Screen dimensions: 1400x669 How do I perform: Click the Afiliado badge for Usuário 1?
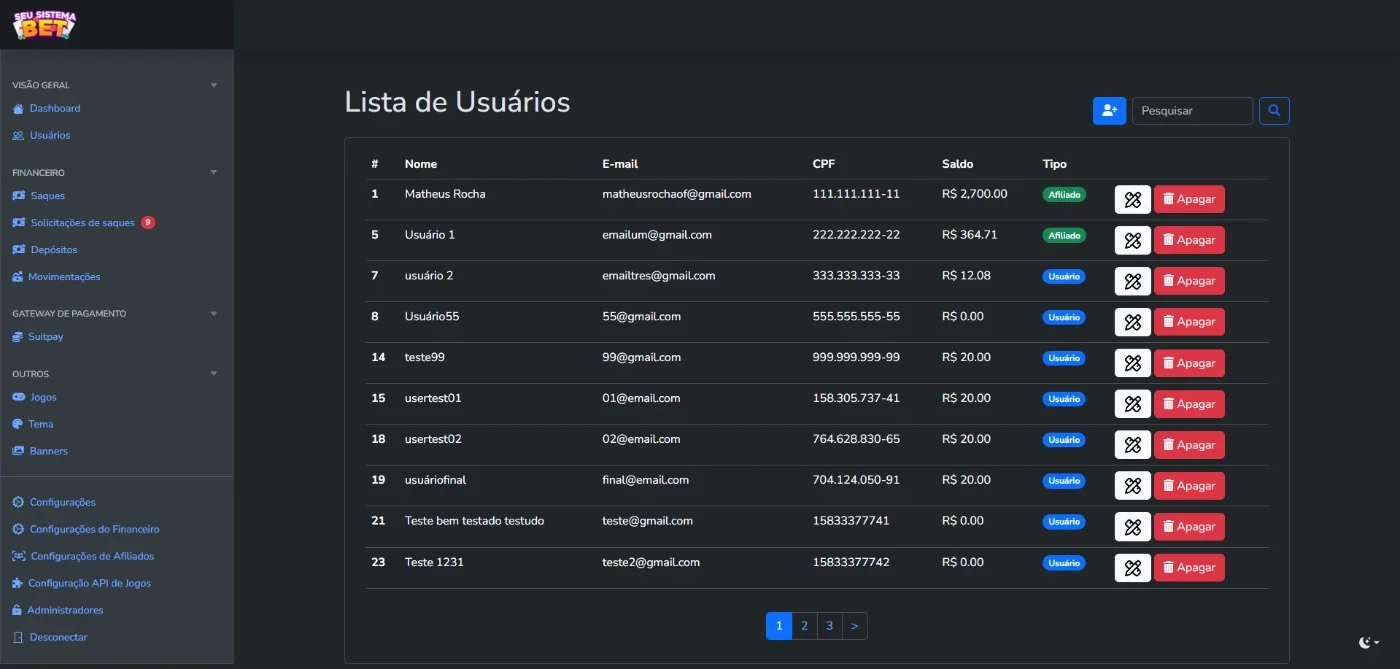click(x=1064, y=236)
